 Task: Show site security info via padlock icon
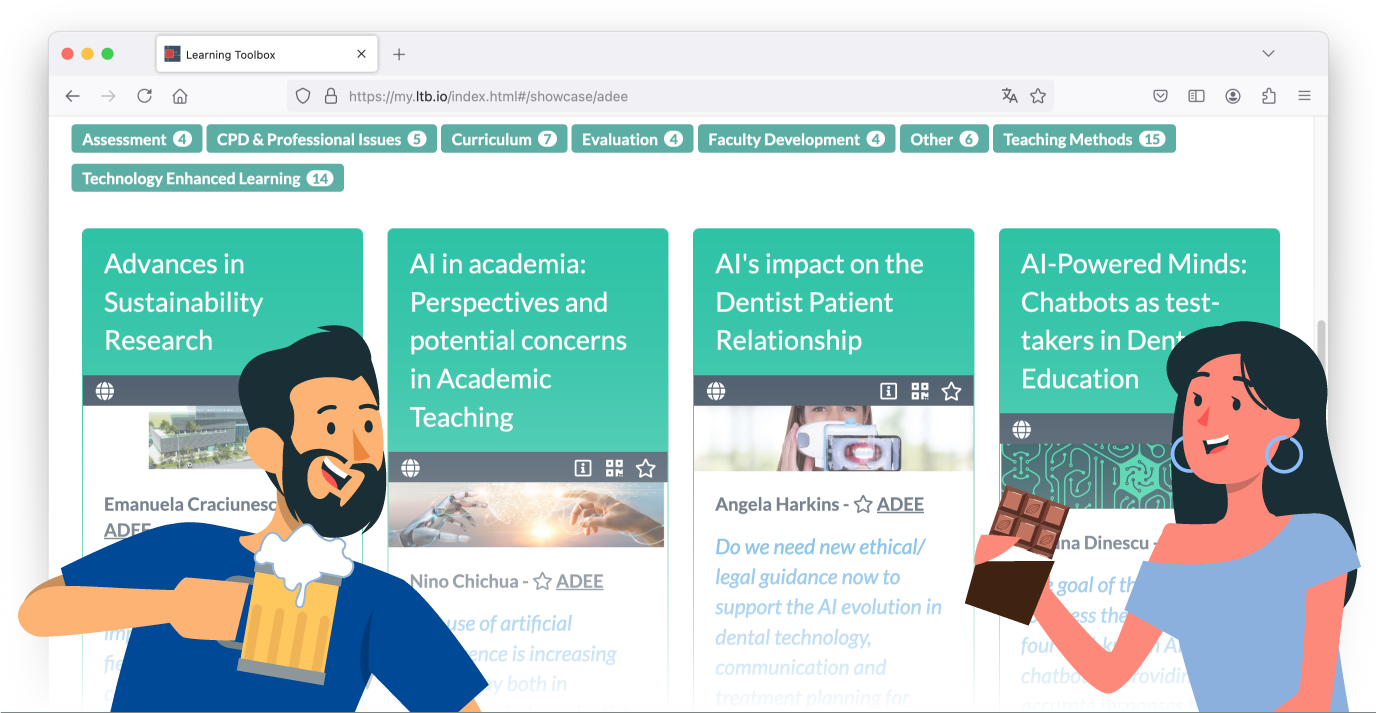(330, 96)
